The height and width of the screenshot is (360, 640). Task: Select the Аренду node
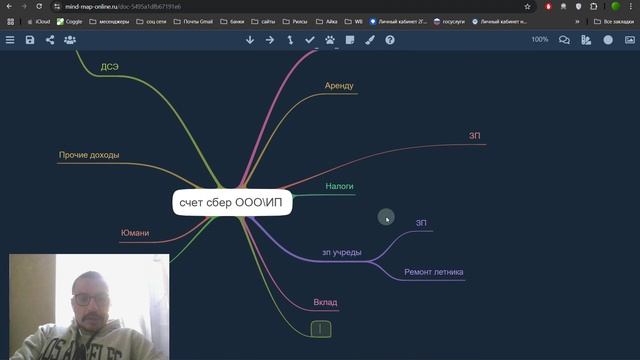click(x=339, y=86)
